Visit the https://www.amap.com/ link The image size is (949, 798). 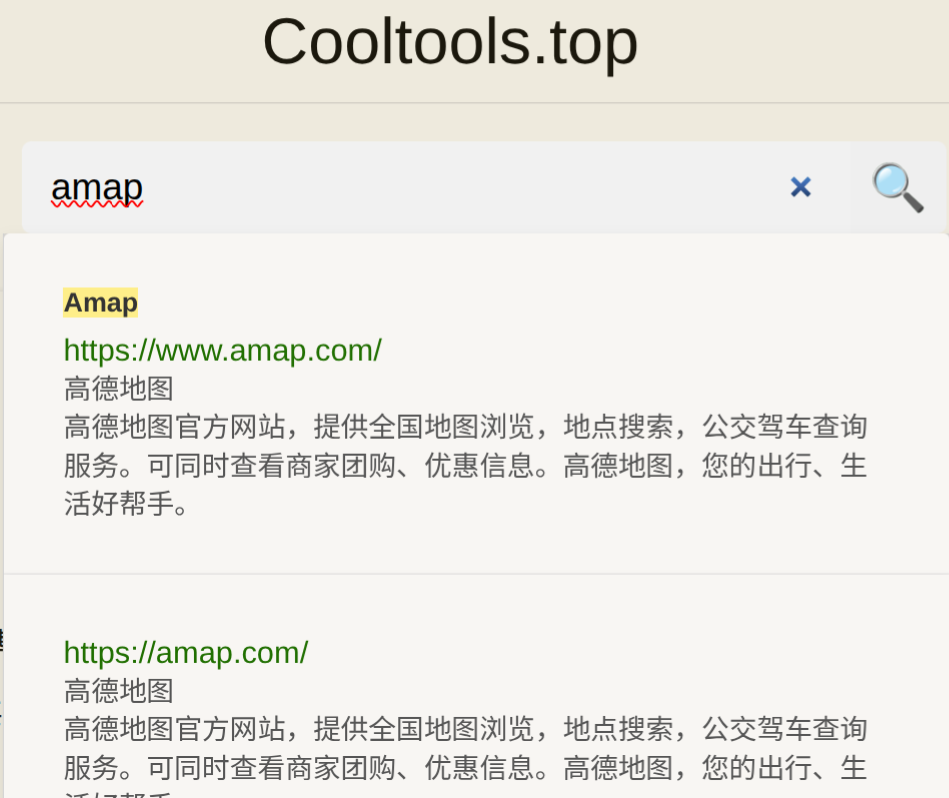(x=223, y=350)
